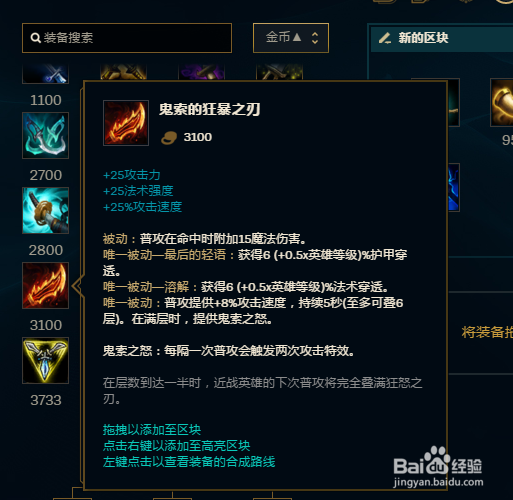
Task: Click the blue item hidden behind tooltip
Action: 453,187
